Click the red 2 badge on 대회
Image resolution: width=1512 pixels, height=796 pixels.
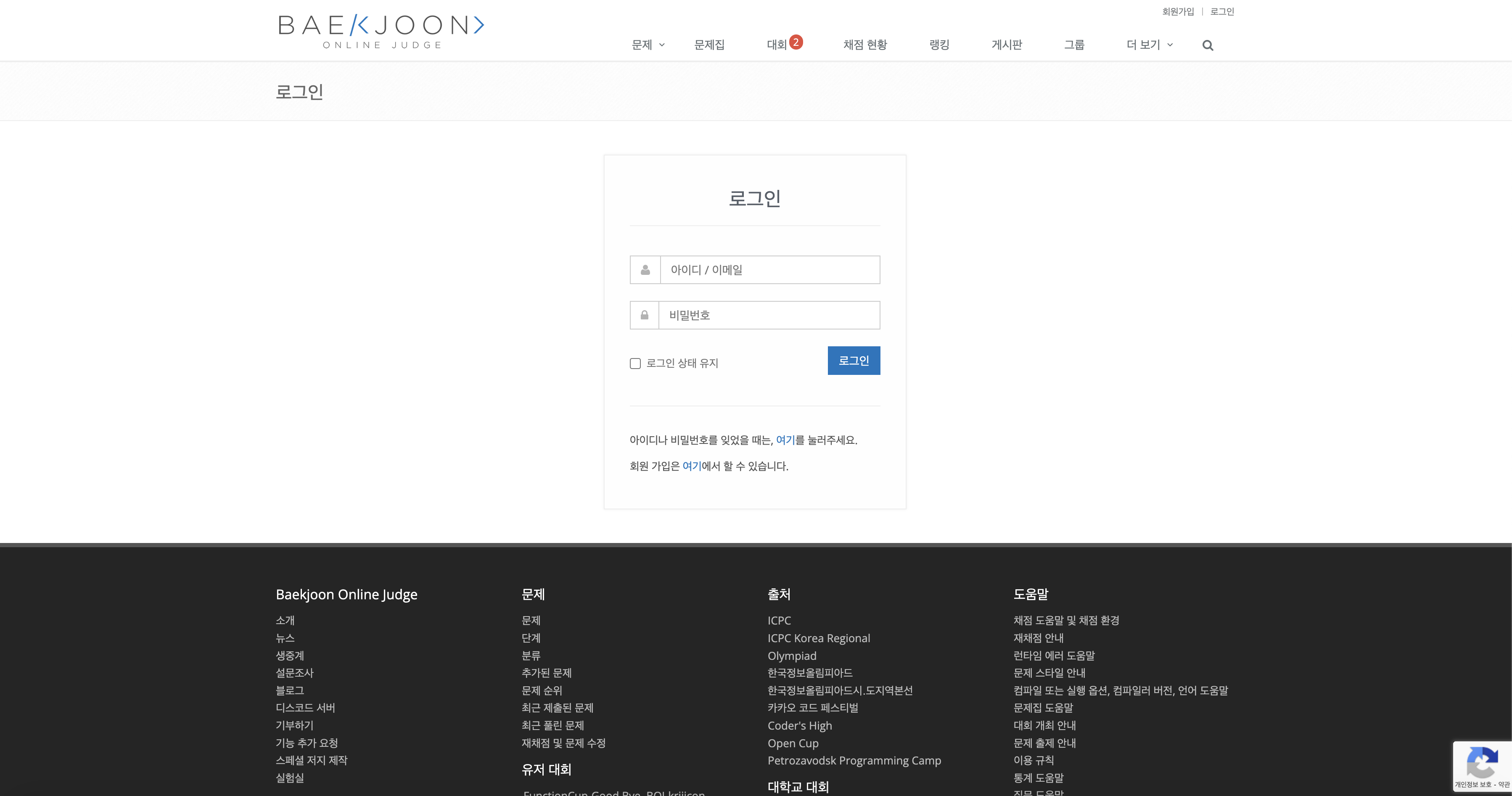pyautogui.click(x=796, y=42)
